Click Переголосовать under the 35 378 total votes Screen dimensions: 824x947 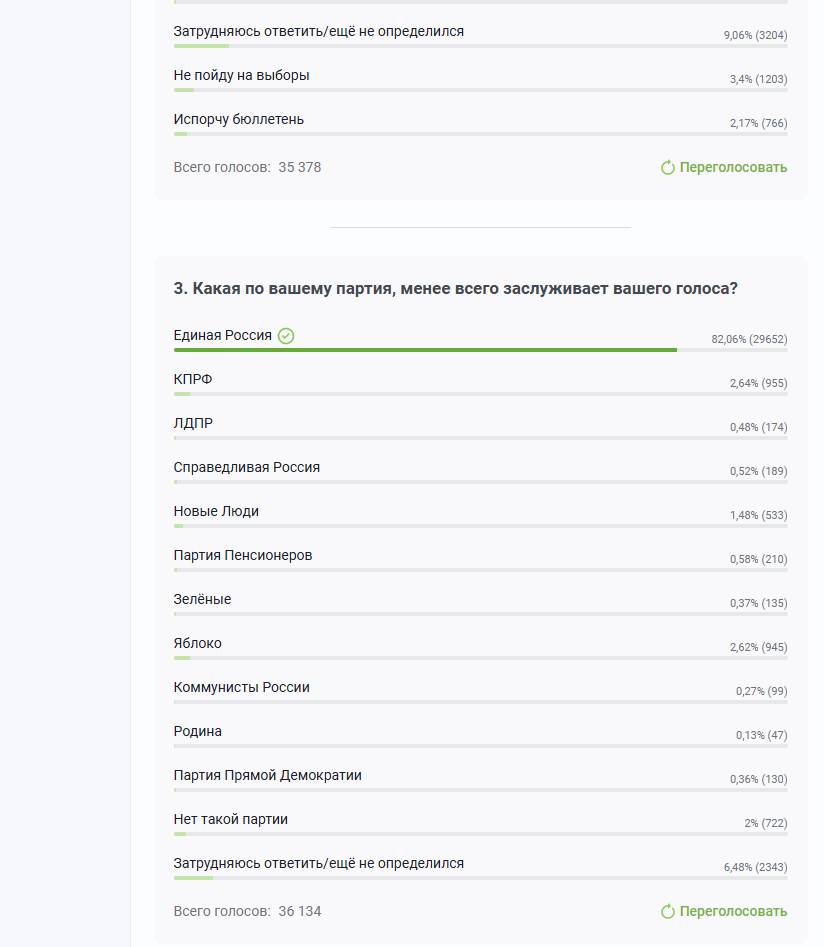pos(724,167)
